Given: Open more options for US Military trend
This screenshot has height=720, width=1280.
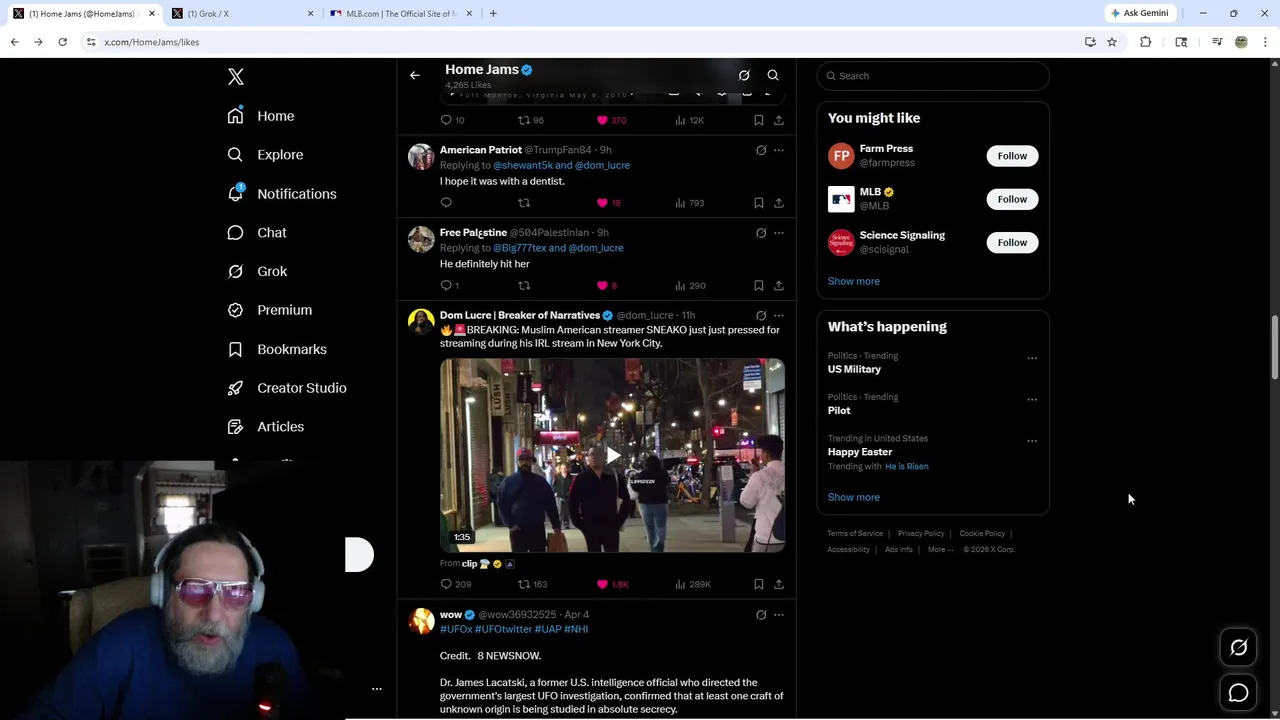Looking at the screenshot, I should (1032, 358).
